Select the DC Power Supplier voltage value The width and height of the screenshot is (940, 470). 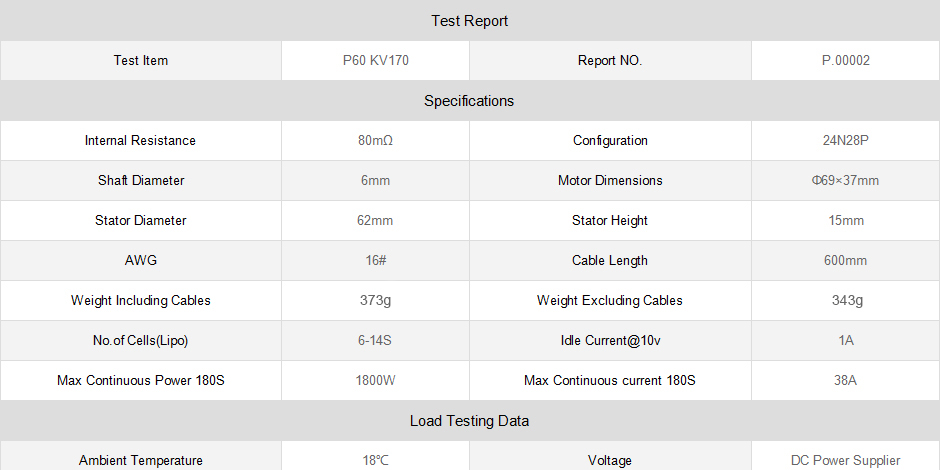(x=845, y=460)
